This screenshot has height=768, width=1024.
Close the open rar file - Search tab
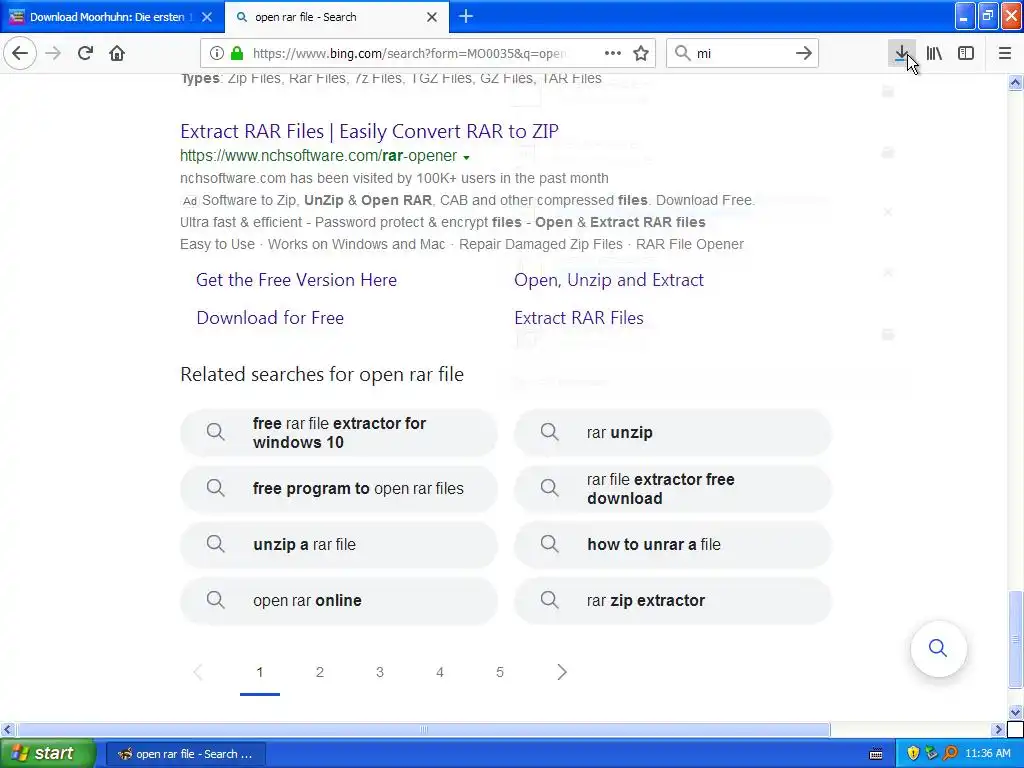[x=432, y=17]
